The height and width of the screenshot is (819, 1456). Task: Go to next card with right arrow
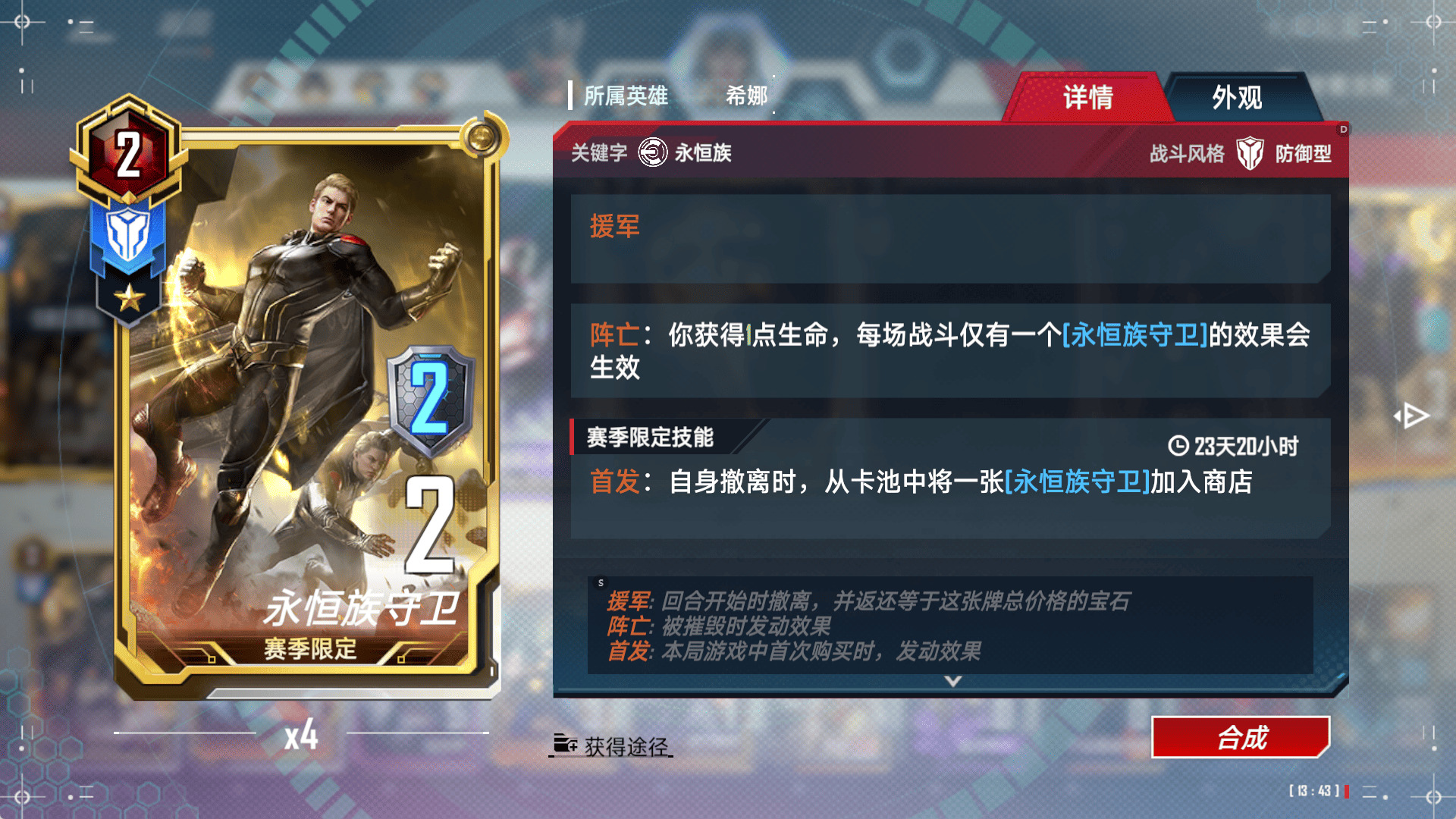tap(1412, 416)
